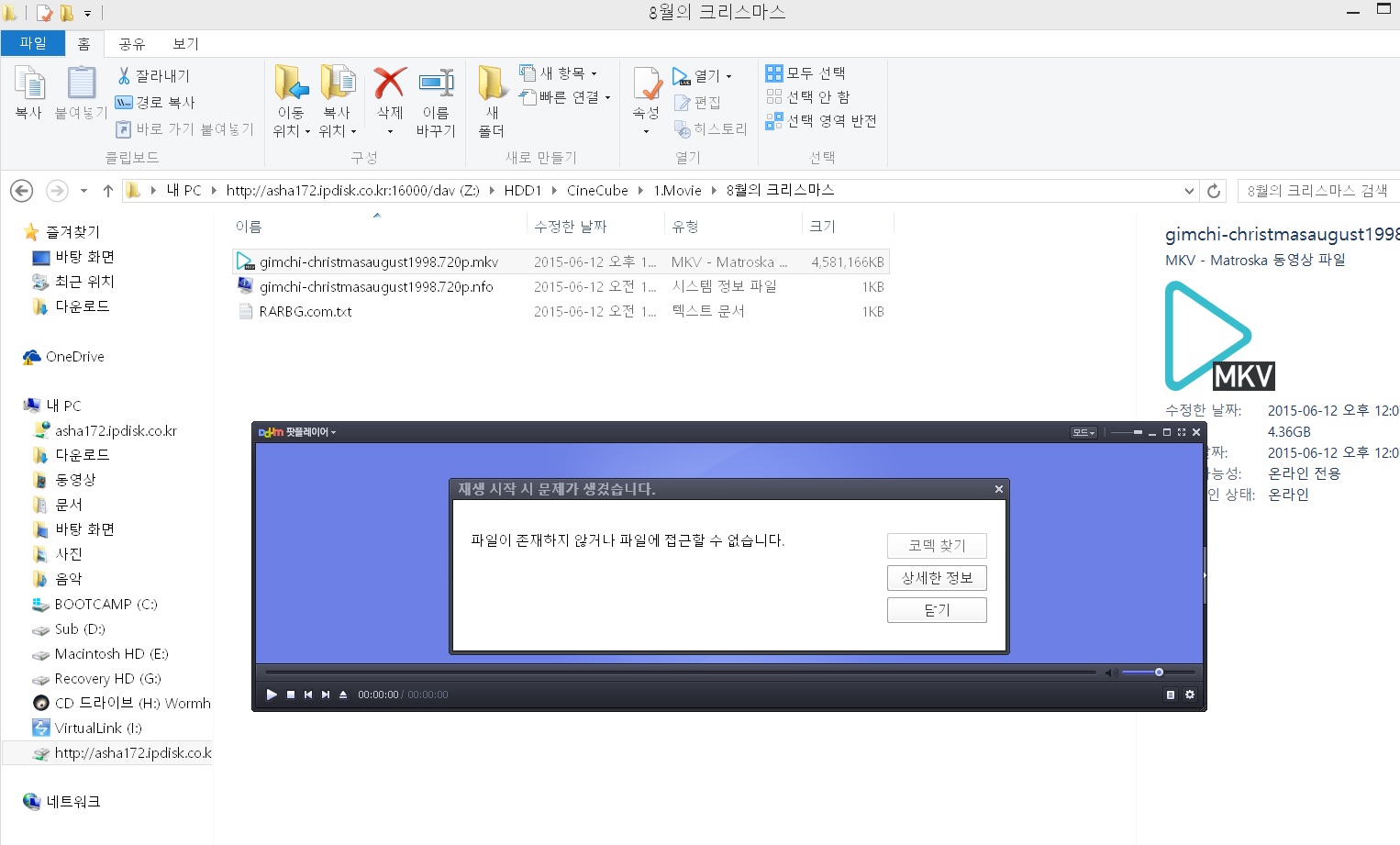Image resolution: width=1400 pixels, height=845 pixels.
Task: Toggle the PotPlayer playlist panel icon
Action: coord(1171,695)
